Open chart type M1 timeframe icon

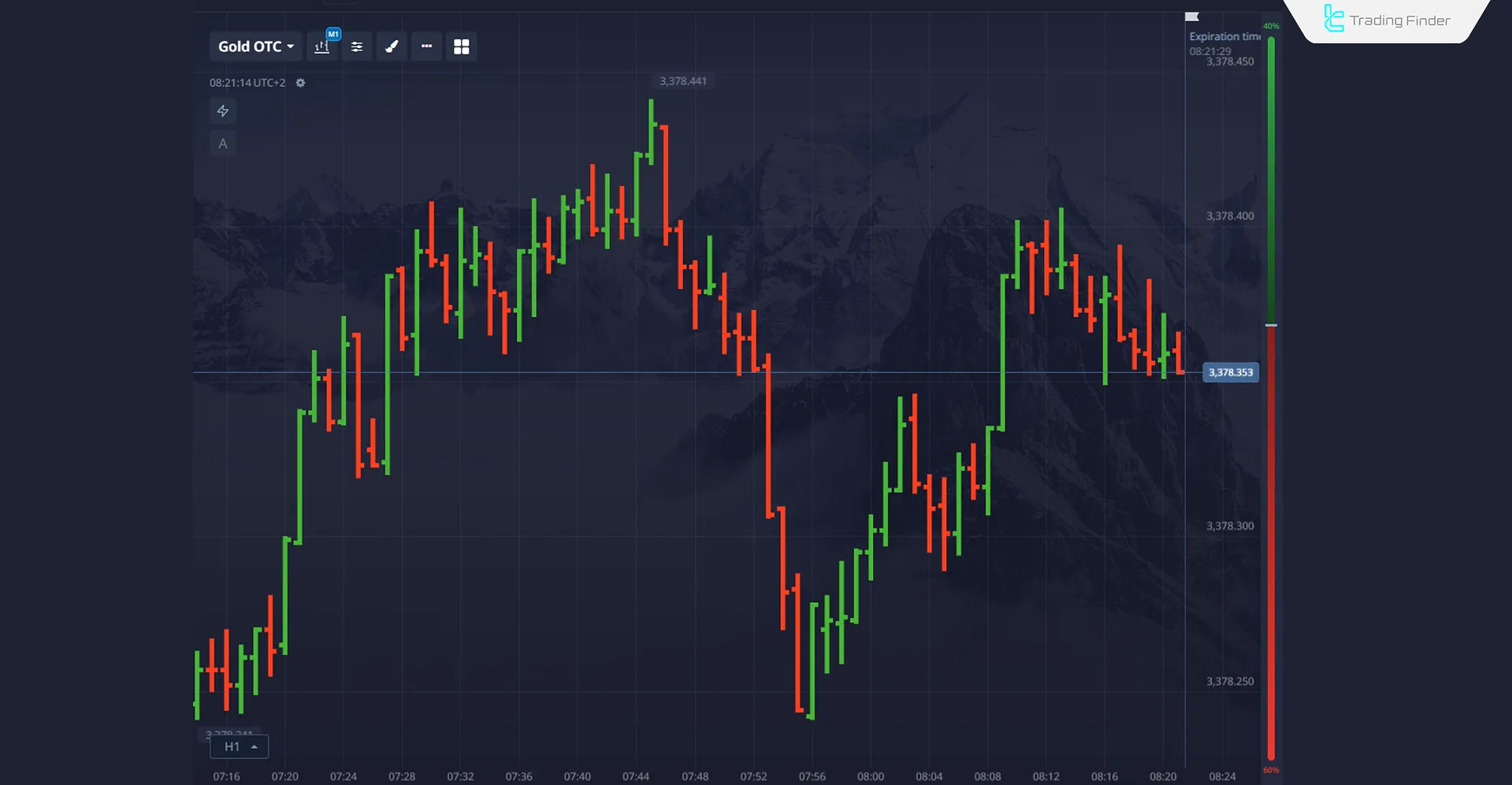click(x=323, y=47)
